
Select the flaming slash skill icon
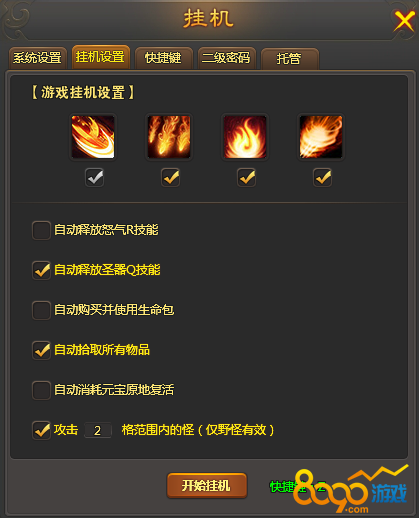tap(93, 137)
